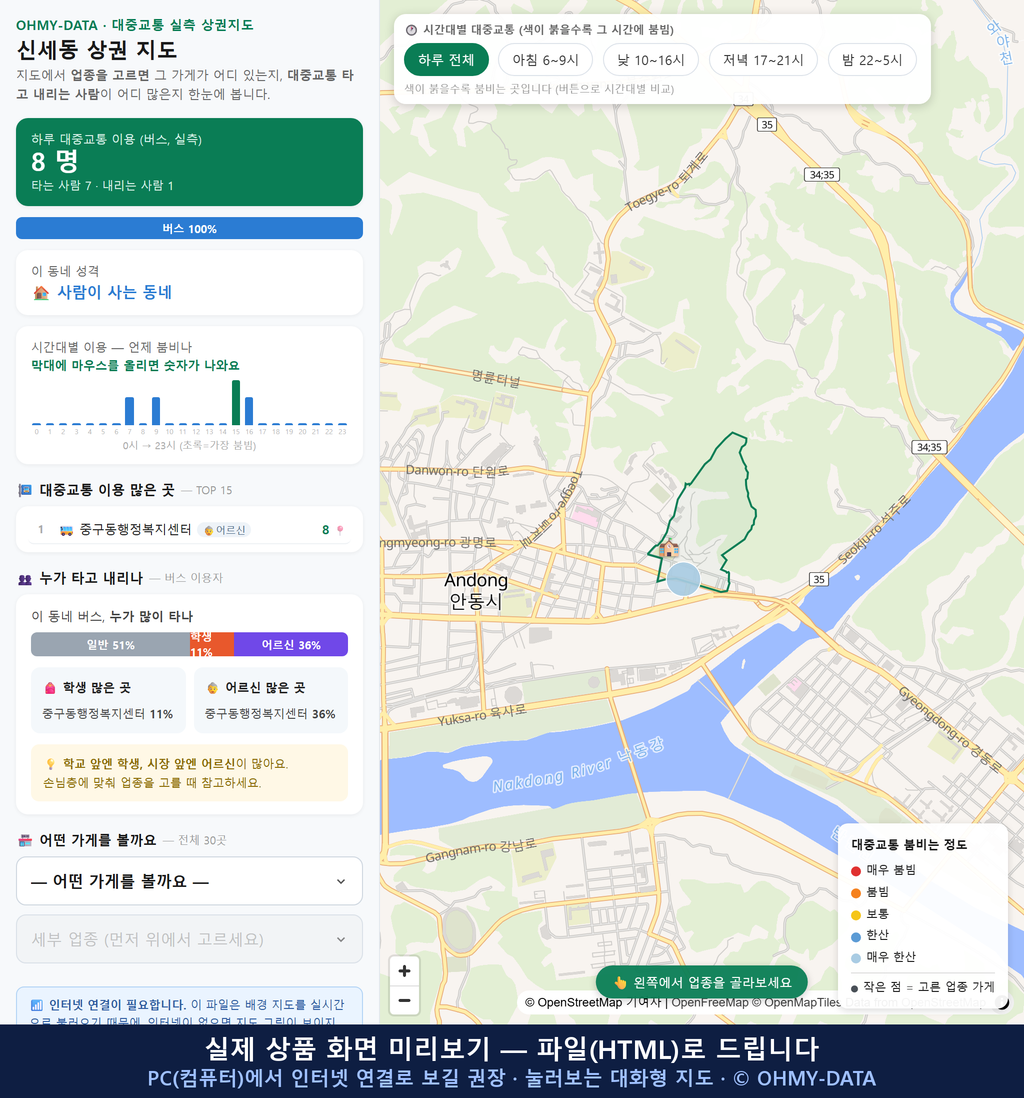Zoom out the map with minus button

click(404, 1000)
